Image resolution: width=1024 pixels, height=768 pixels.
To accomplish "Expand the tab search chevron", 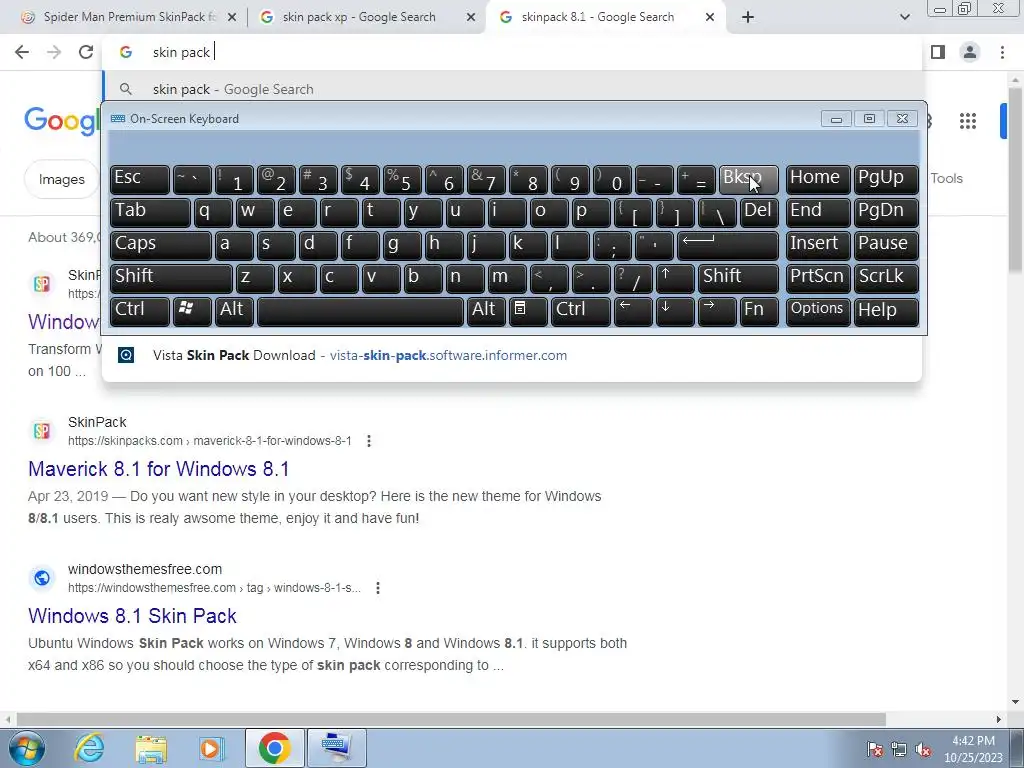I will point(904,17).
